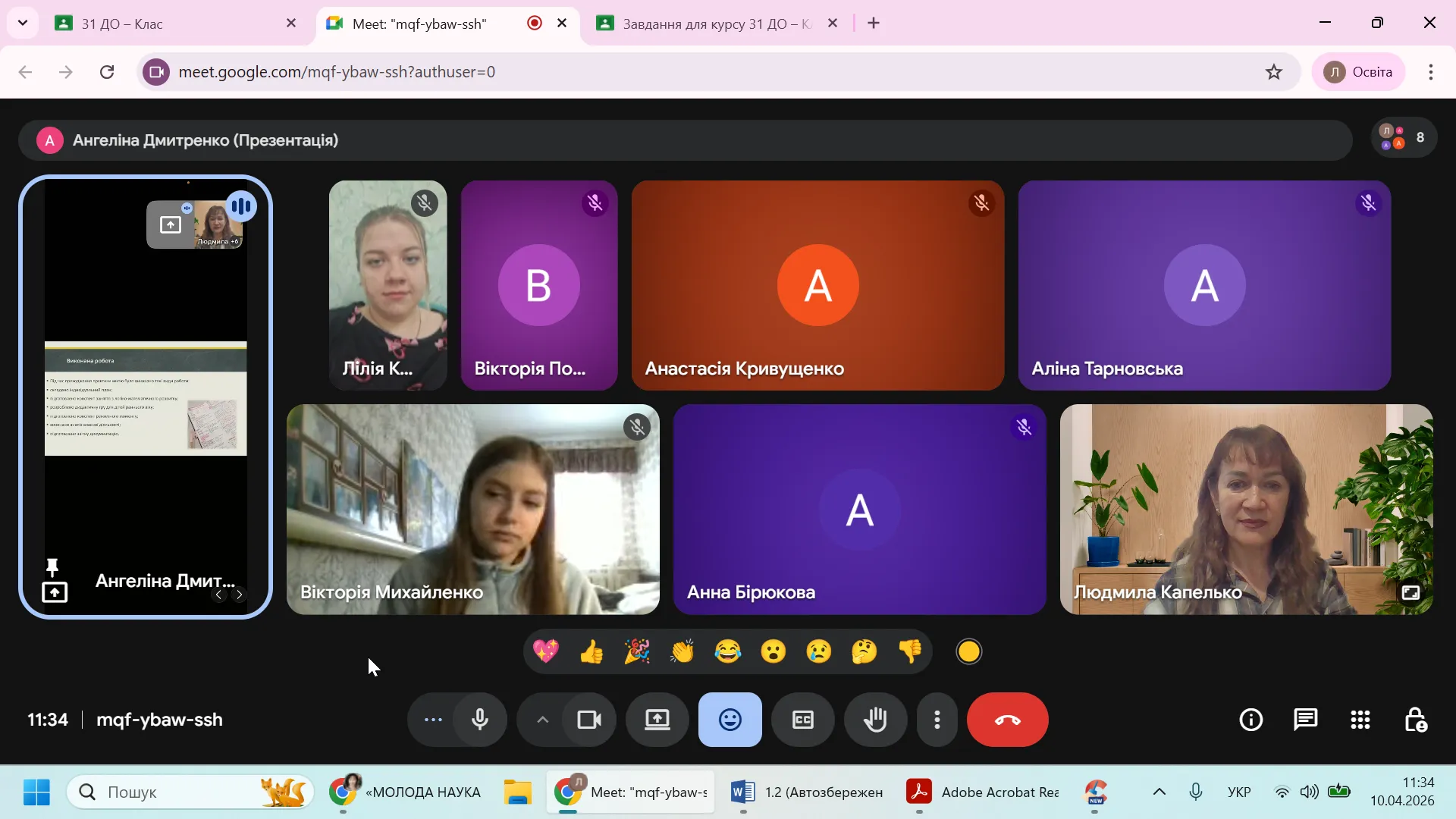
Task: Switch to Завдання для курсу 31 ДО tab
Action: coord(717,24)
